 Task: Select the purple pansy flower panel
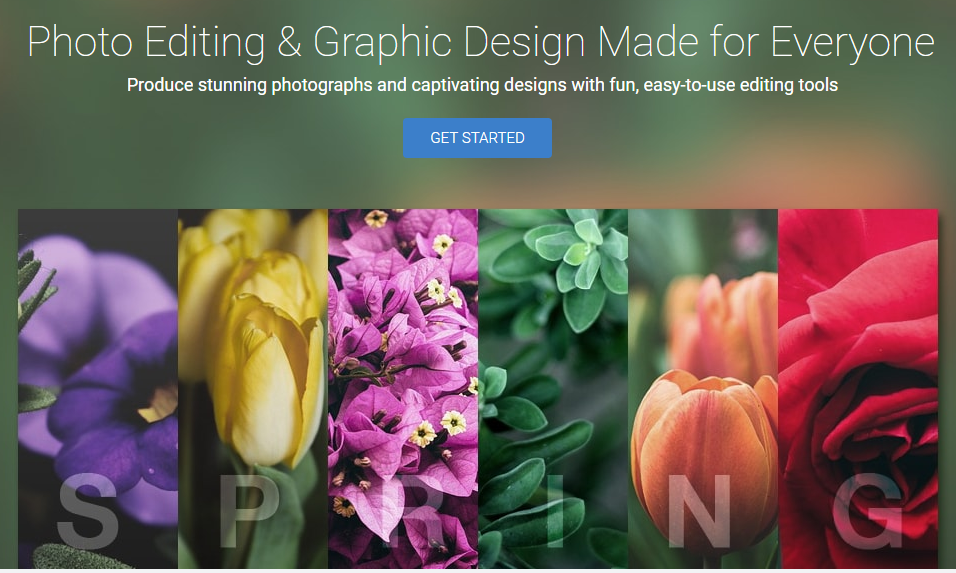point(98,389)
